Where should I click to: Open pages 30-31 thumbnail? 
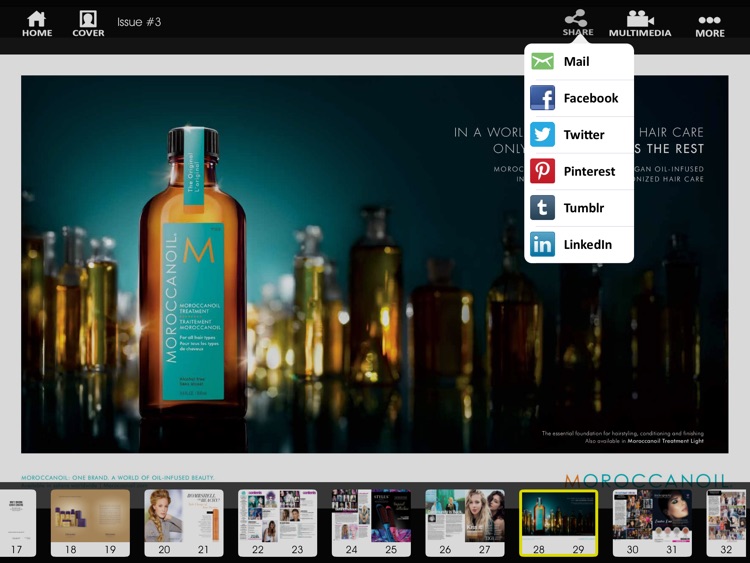652,523
